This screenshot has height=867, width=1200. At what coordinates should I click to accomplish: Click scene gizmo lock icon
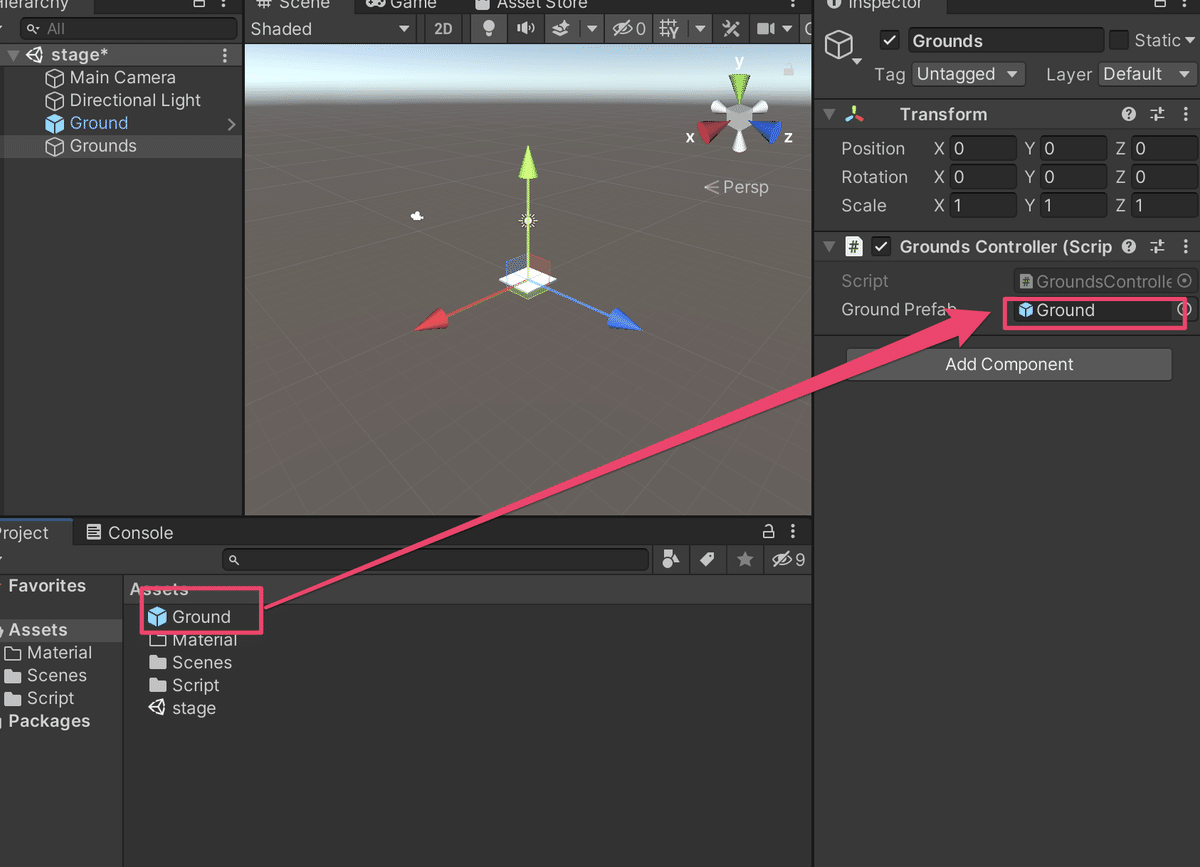(x=788, y=70)
